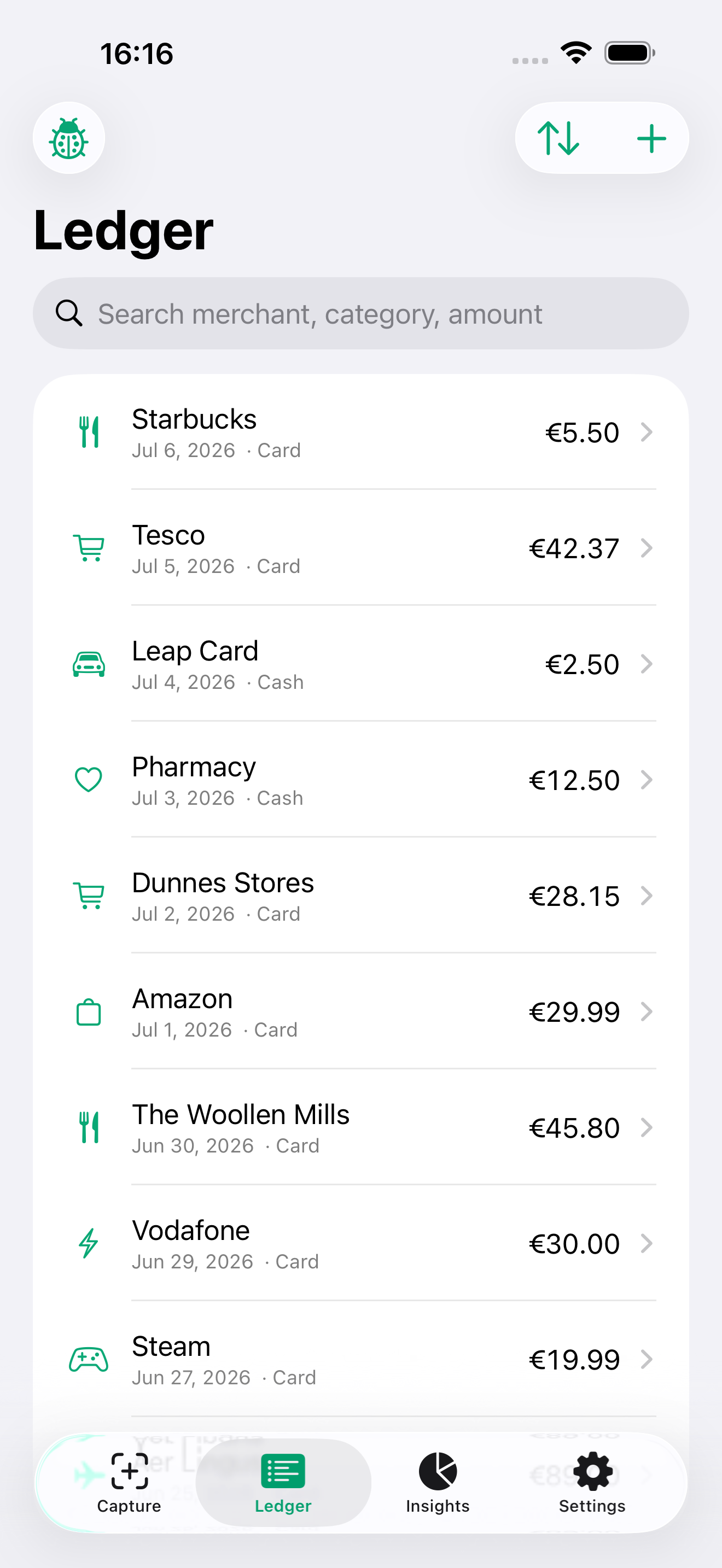Viewport: 722px width, 1568px height.
Task: Tap the lightning bolt icon beside Vodafone
Action: coord(89,1244)
